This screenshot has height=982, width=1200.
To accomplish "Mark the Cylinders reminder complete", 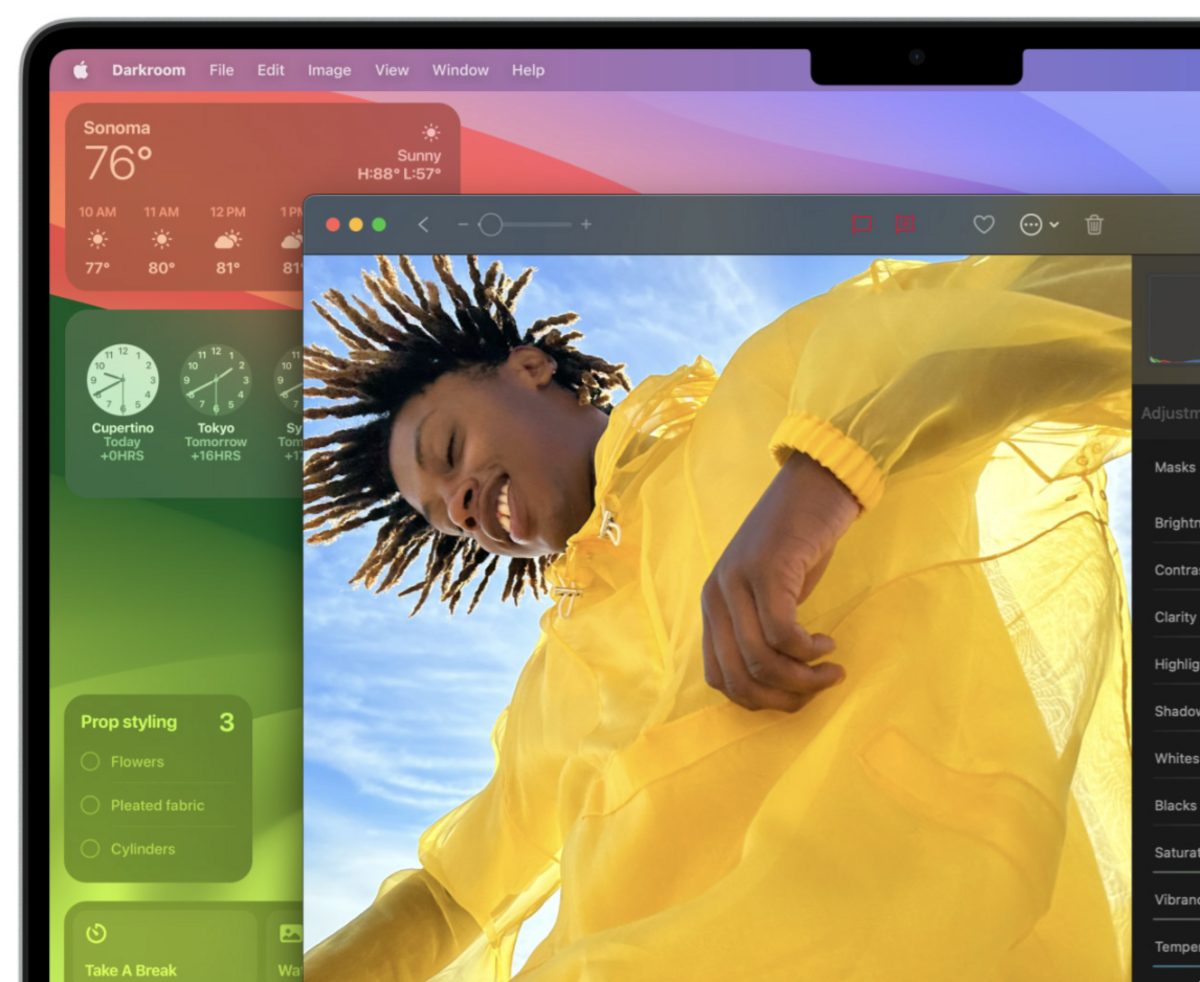I will point(90,849).
